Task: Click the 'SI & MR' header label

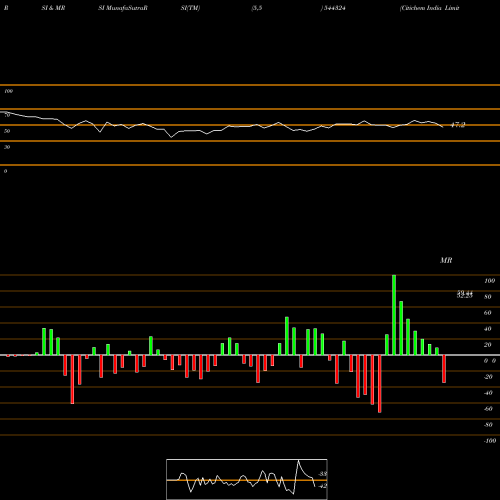Action: pos(53,8)
